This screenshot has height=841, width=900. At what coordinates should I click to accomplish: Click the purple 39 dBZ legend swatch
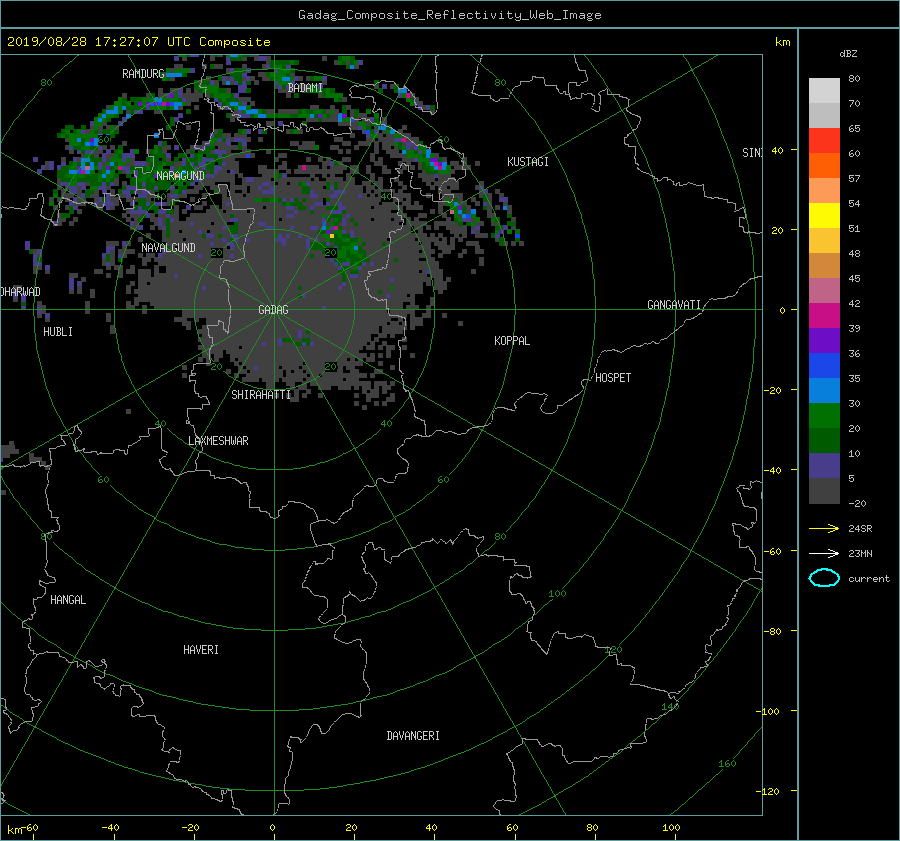(x=824, y=341)
